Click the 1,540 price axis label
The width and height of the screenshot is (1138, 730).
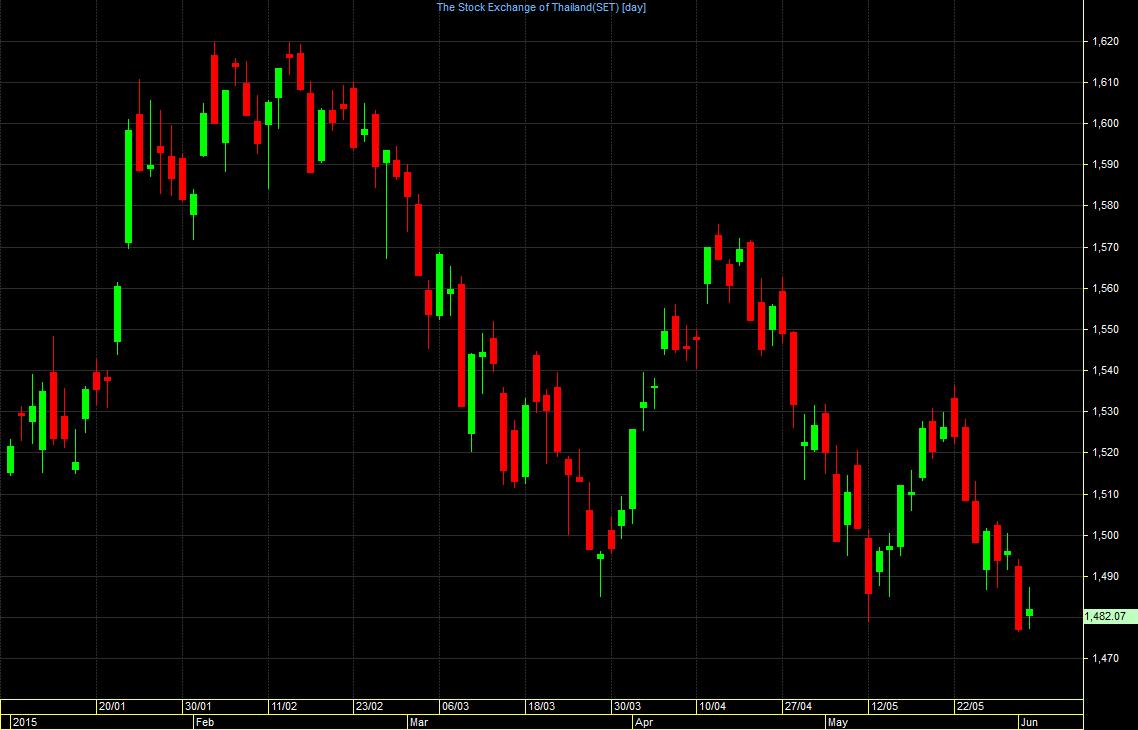(1105, 371)
